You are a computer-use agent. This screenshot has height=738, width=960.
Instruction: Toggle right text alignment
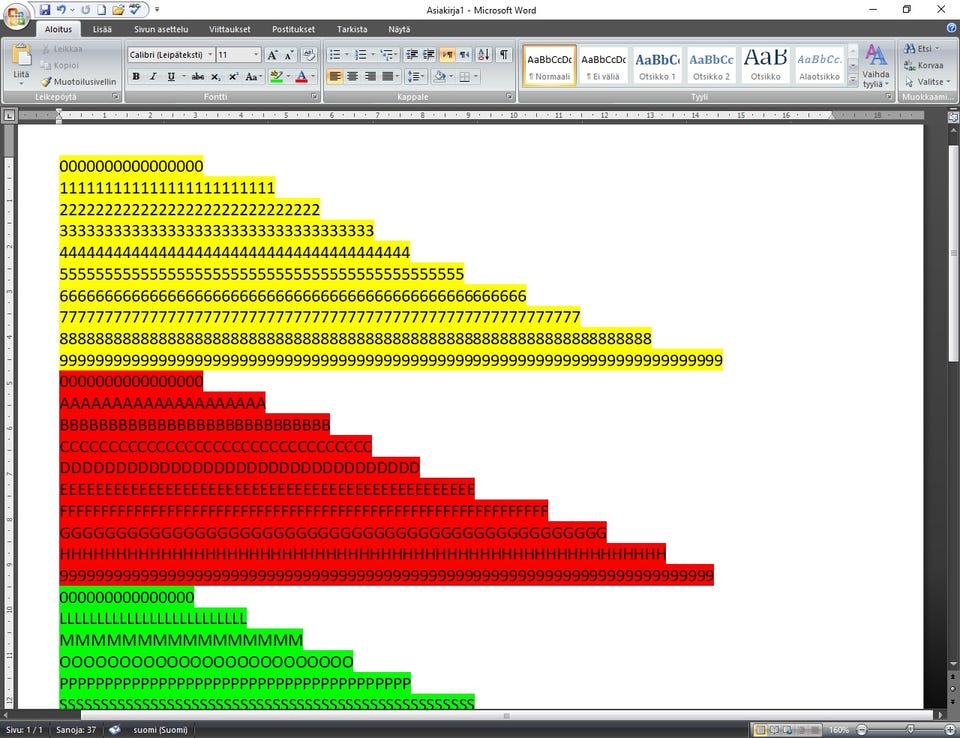click(370, 77)
